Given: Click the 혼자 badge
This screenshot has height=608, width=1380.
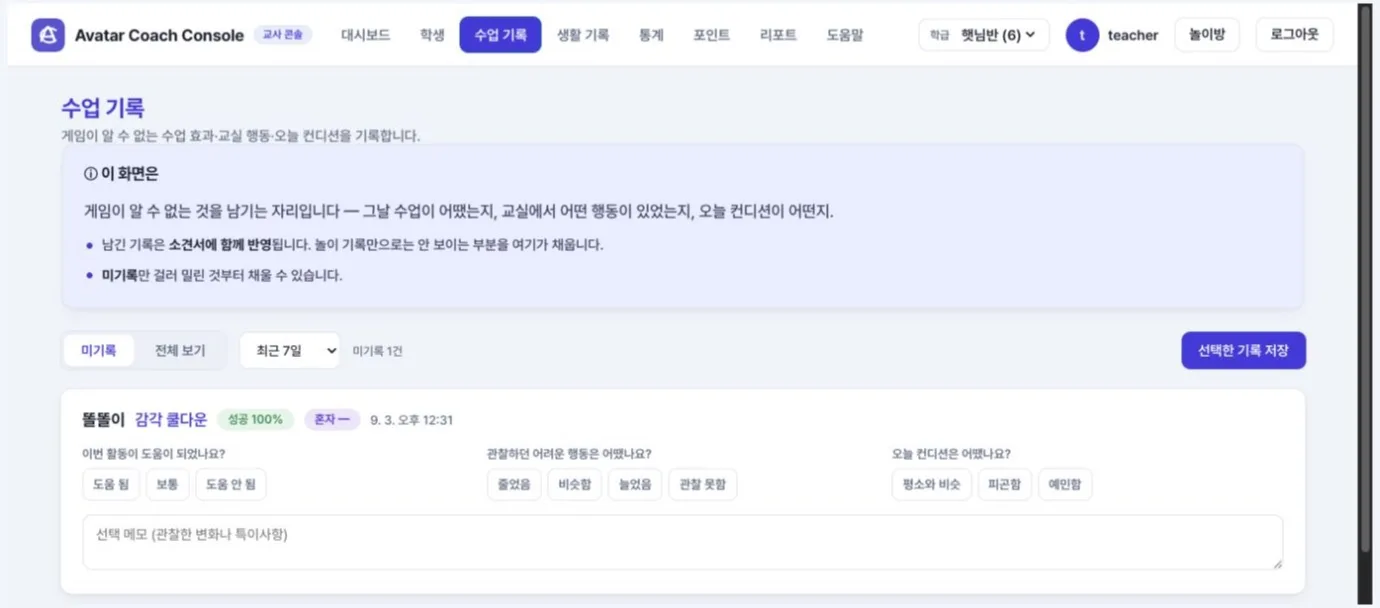Looking at the screenshot, I should [332, 419].
